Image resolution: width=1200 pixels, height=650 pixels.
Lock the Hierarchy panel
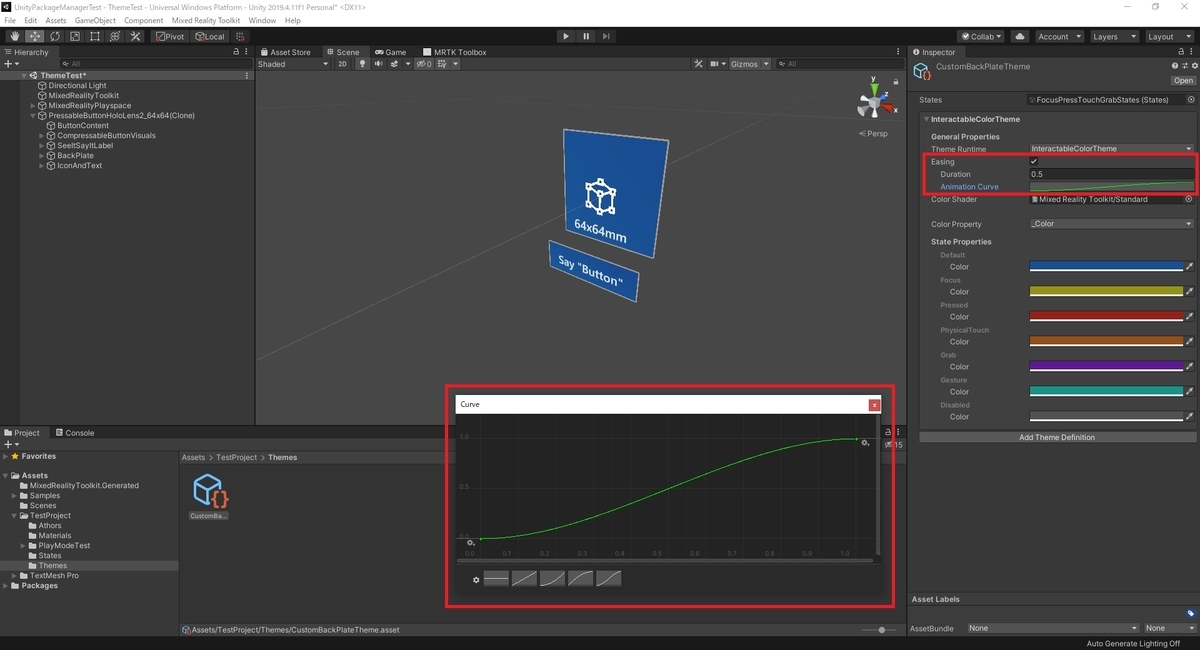pos(236,52)
